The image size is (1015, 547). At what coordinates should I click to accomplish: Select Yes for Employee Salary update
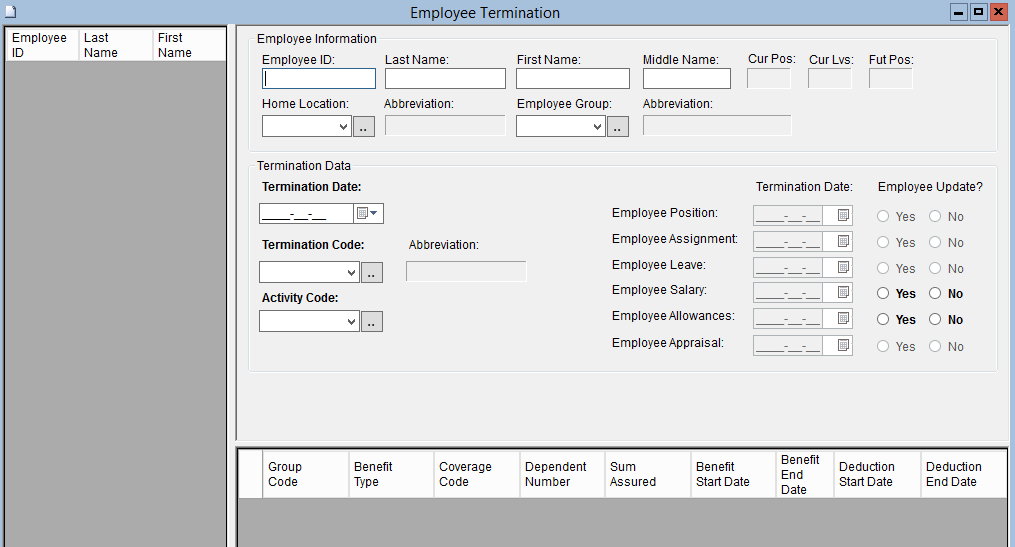click(x=883, y=294)
